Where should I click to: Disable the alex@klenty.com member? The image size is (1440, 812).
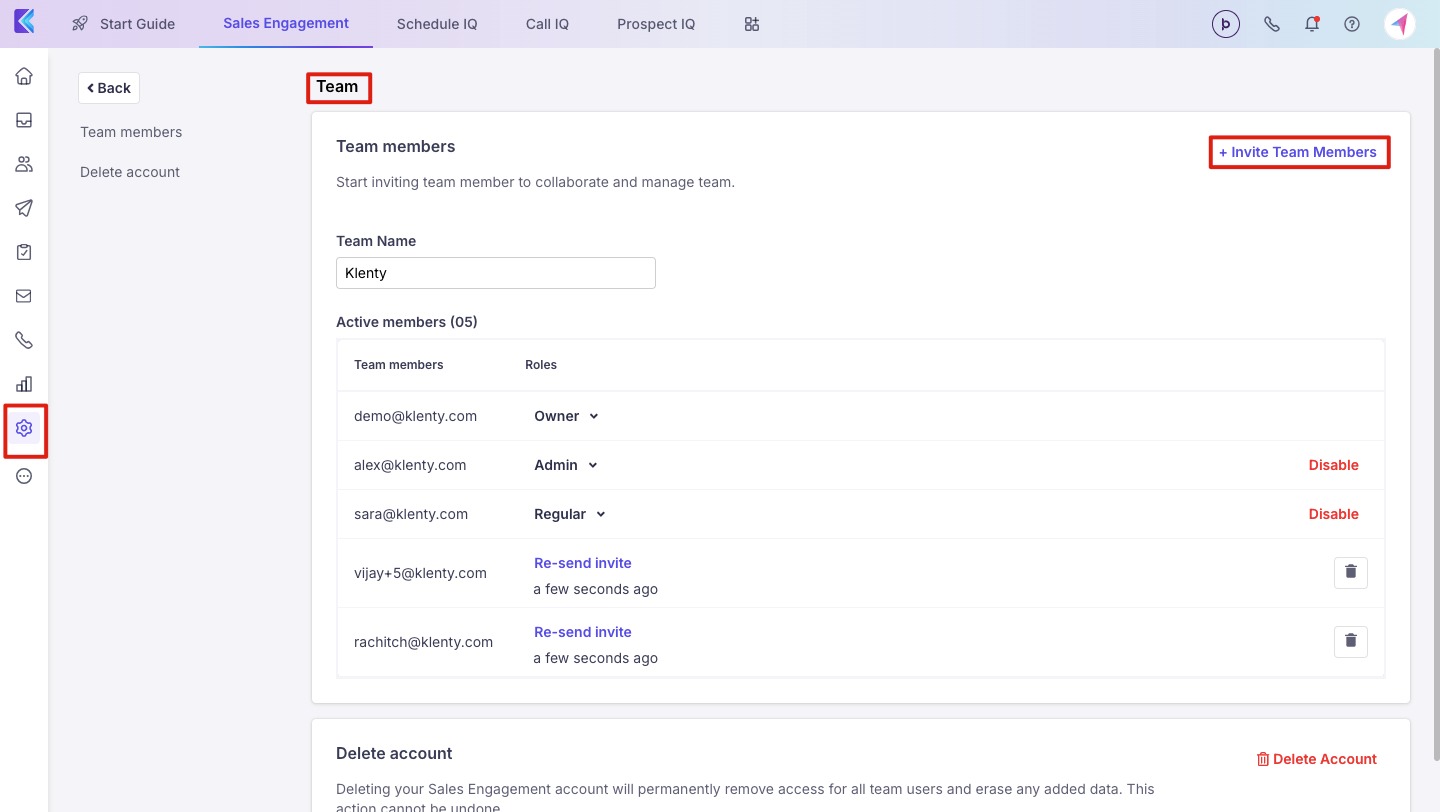1333,465
